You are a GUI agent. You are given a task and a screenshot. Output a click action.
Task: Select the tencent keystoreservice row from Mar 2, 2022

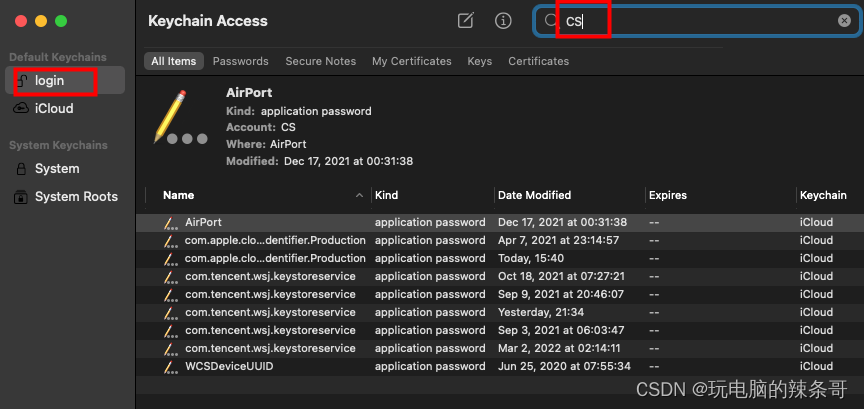coord(499,348)
